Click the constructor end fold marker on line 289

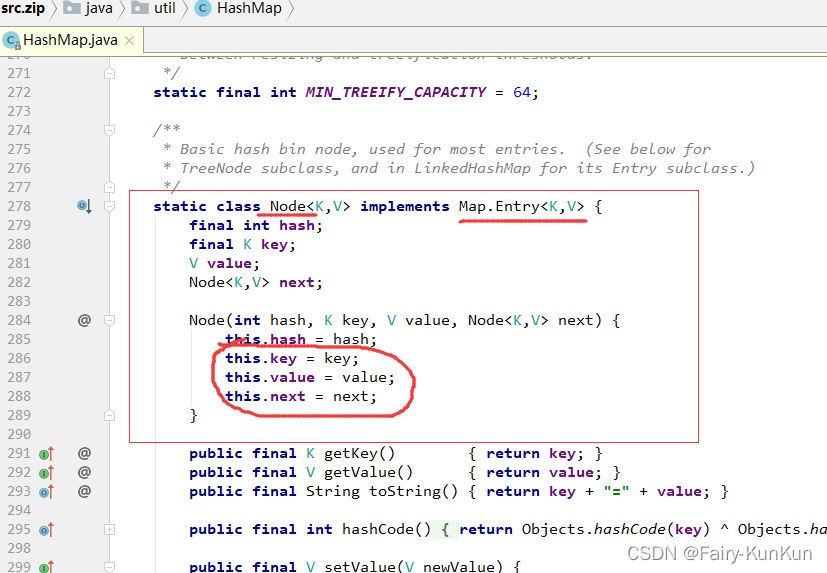coord(110,415)
